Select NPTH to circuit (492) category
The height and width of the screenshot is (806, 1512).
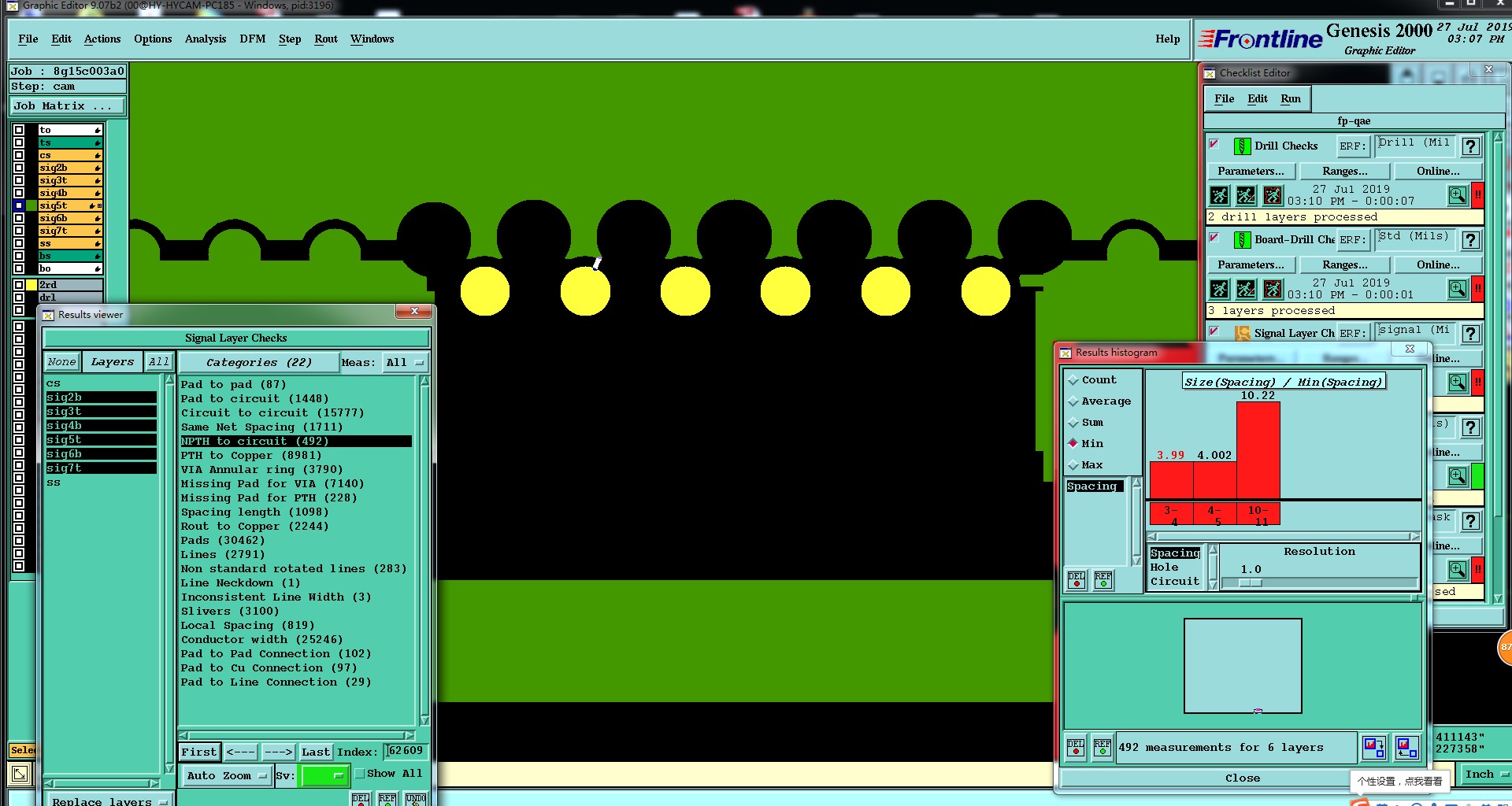[296, 442]
